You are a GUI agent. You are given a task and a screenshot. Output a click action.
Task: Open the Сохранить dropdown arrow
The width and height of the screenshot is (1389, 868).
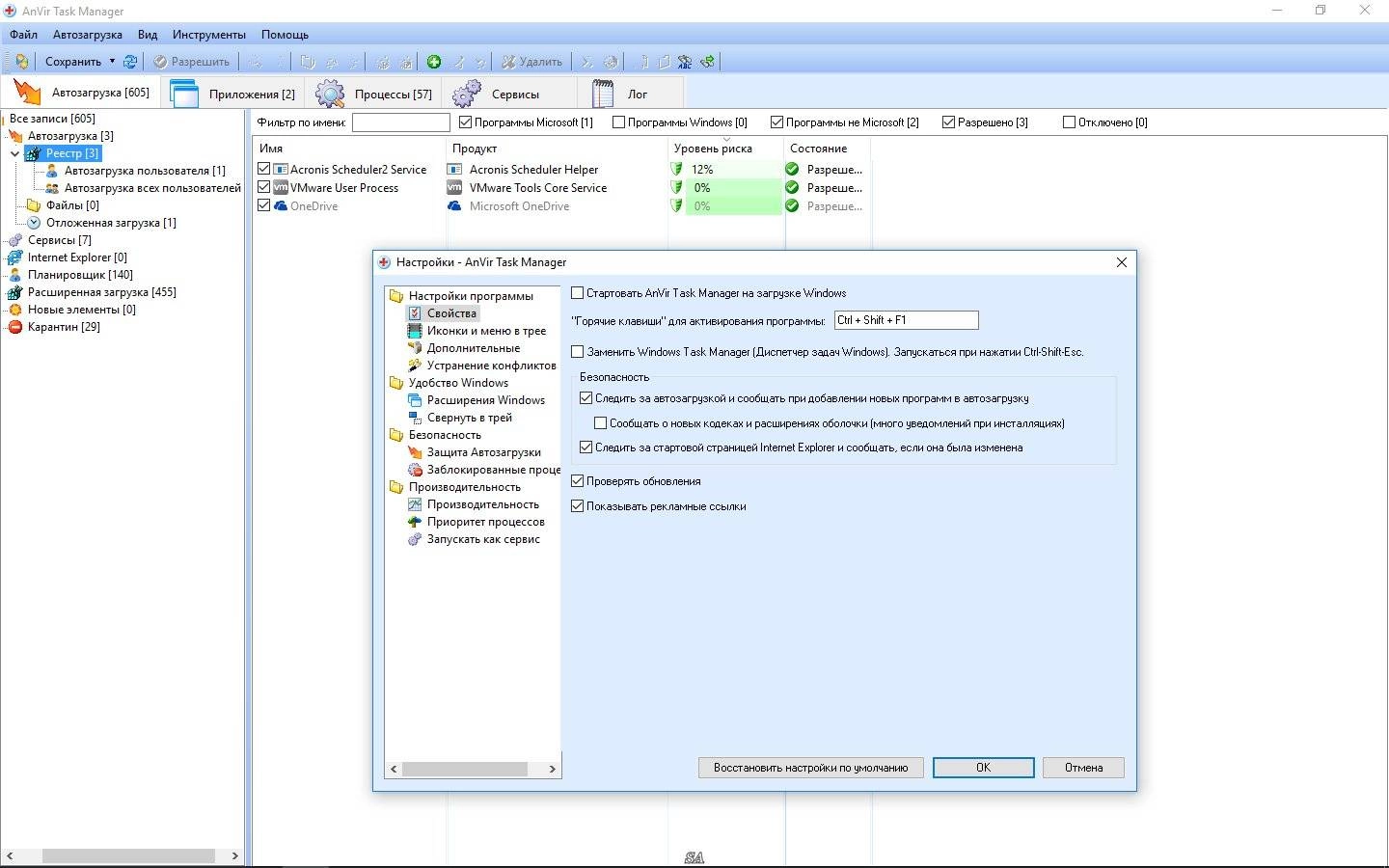click(x=112, y=62)
